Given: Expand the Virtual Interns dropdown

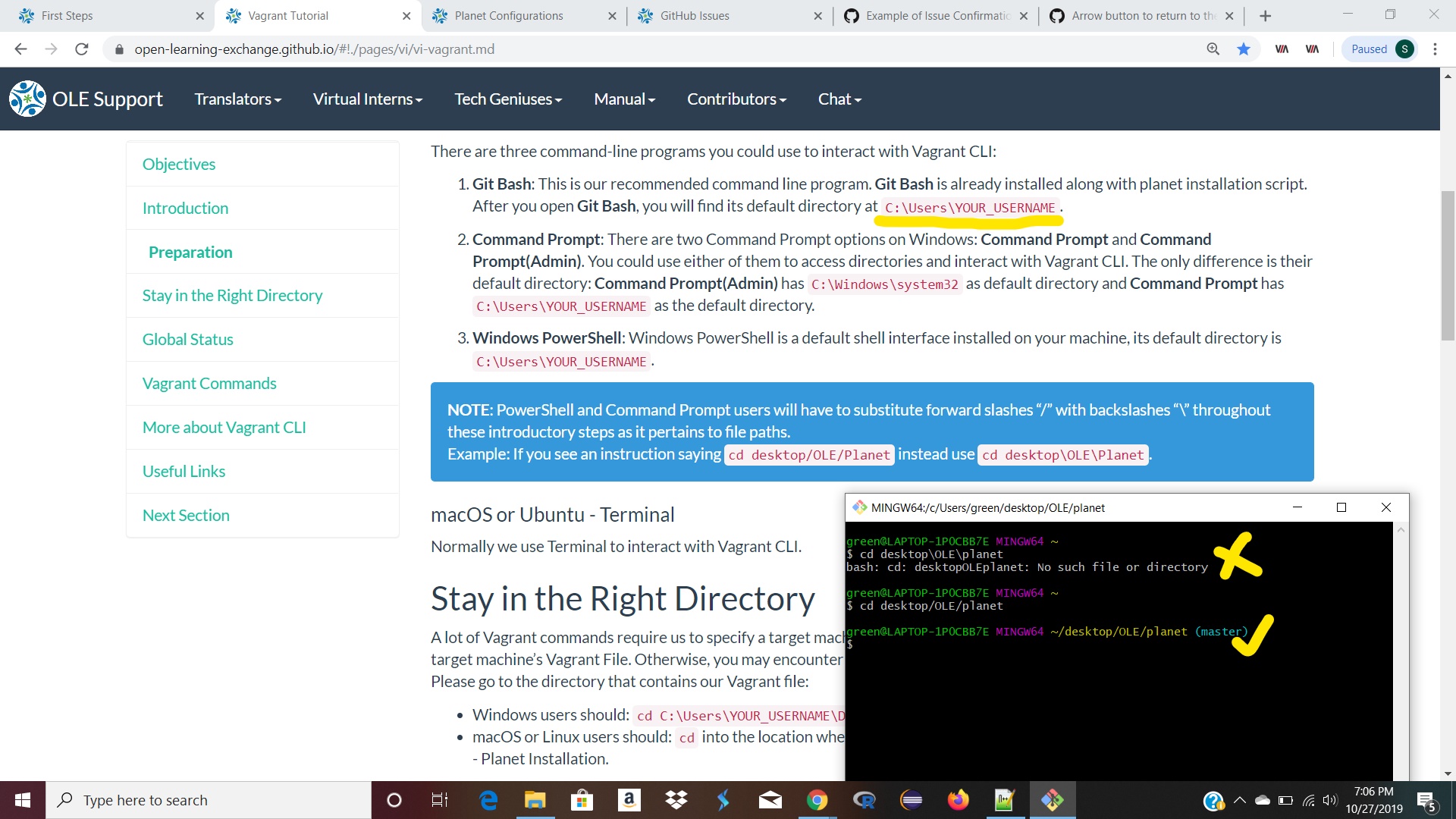Looking at the screenshot, I should [368, 99].
